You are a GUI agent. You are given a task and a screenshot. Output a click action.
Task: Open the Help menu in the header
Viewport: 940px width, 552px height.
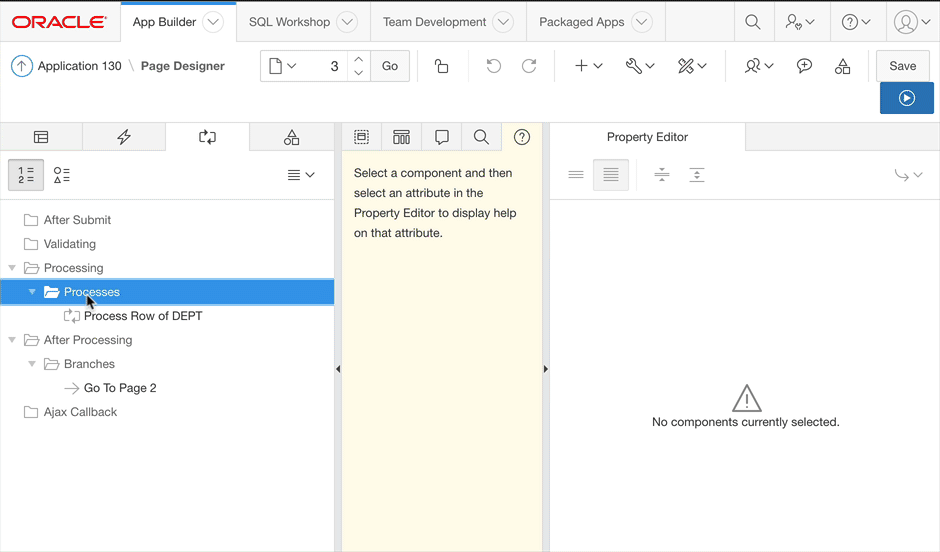[856, 22]
